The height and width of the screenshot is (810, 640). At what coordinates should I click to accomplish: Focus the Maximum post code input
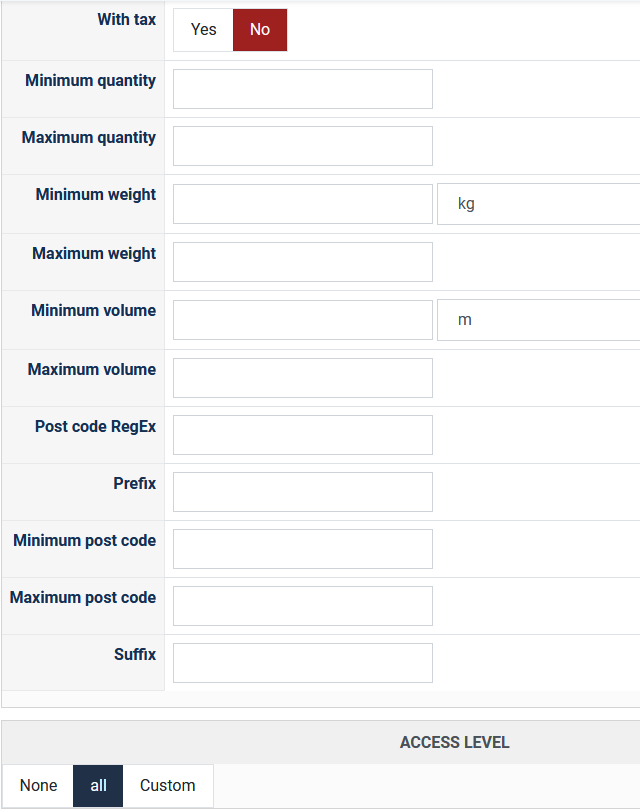(302, 606)
